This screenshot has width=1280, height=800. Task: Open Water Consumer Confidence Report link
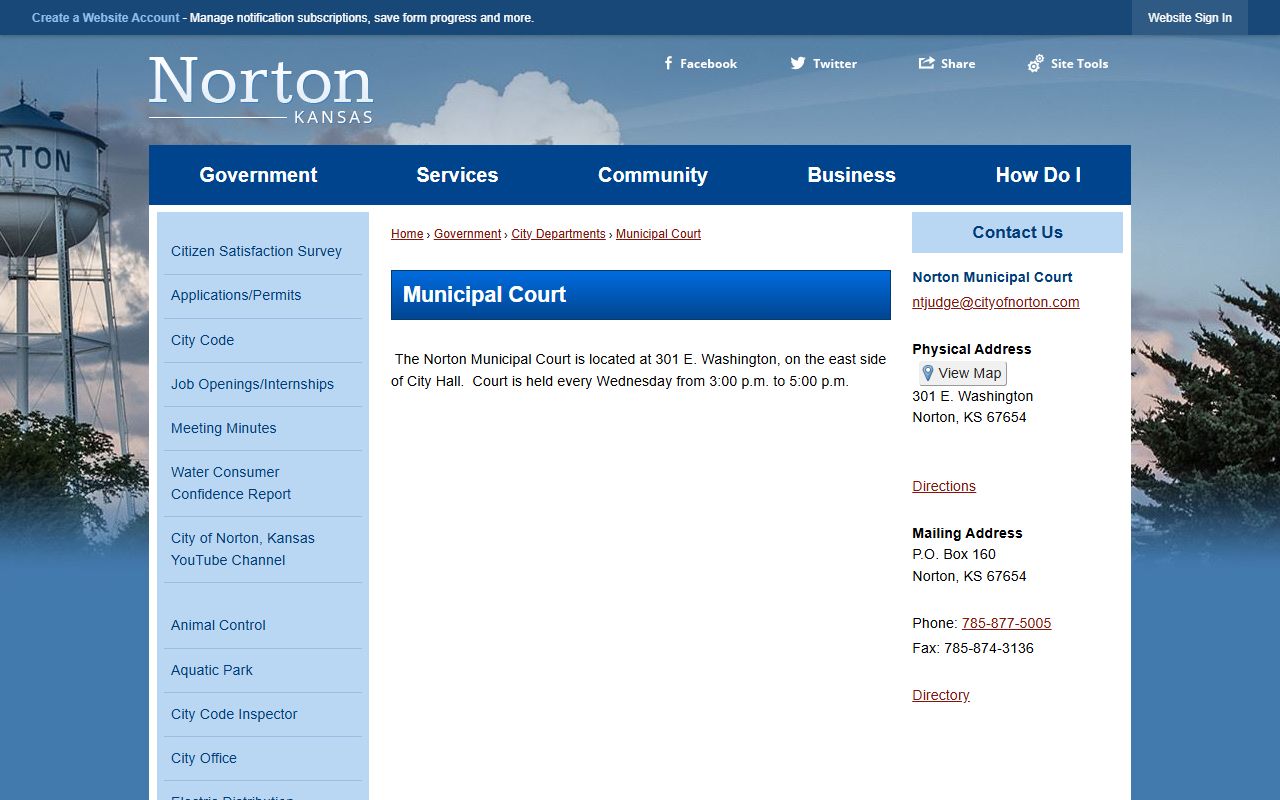(x=231, y=483)
